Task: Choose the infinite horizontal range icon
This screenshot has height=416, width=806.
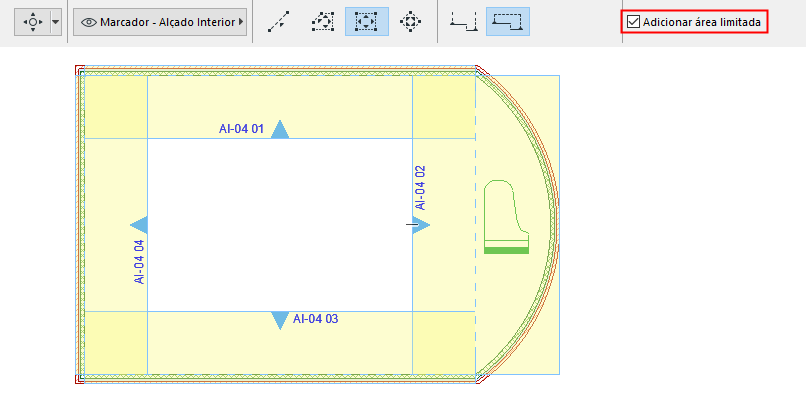Action: 464,22
